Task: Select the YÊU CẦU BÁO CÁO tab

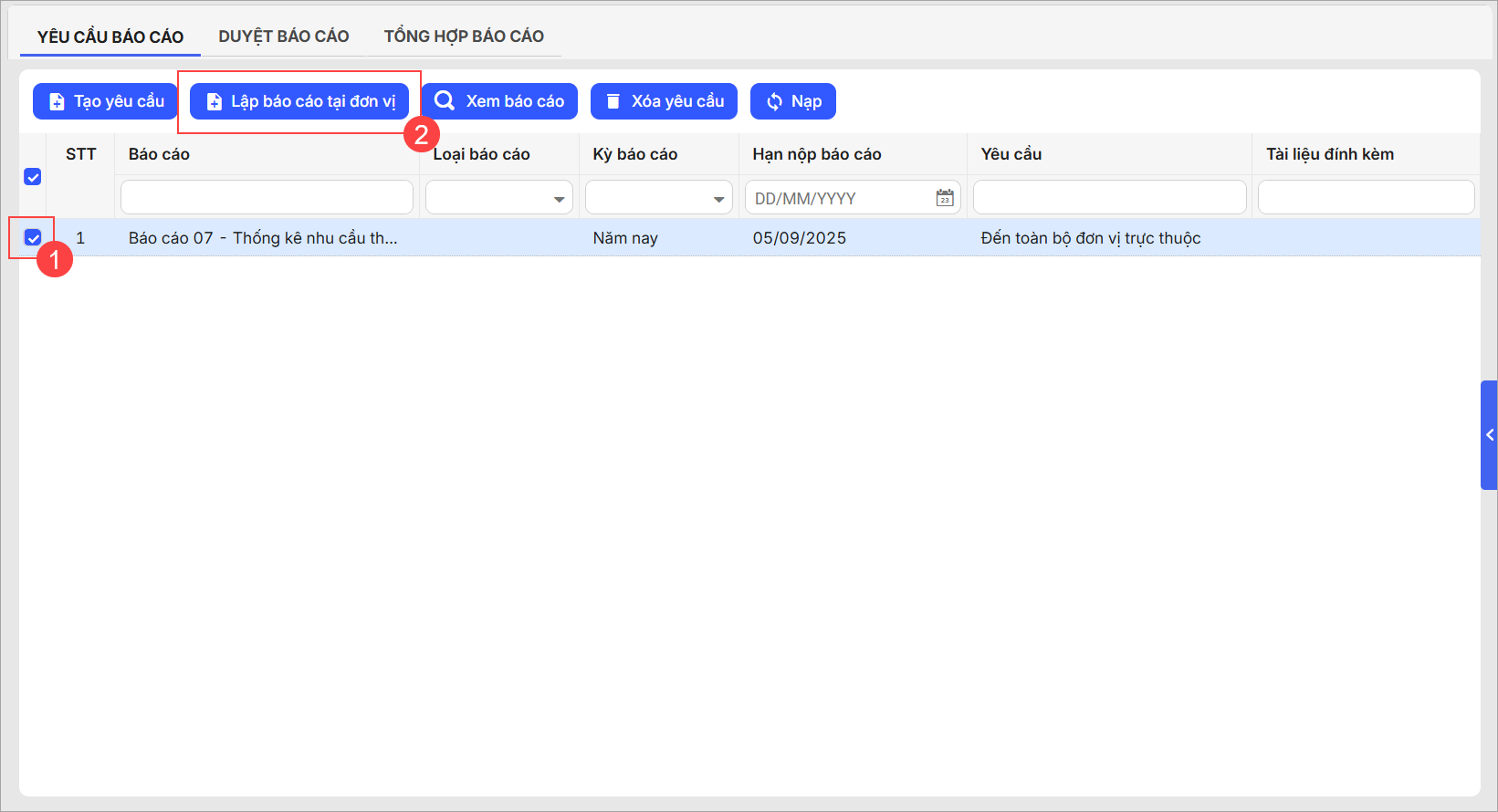Action: (x=110, y=36)
